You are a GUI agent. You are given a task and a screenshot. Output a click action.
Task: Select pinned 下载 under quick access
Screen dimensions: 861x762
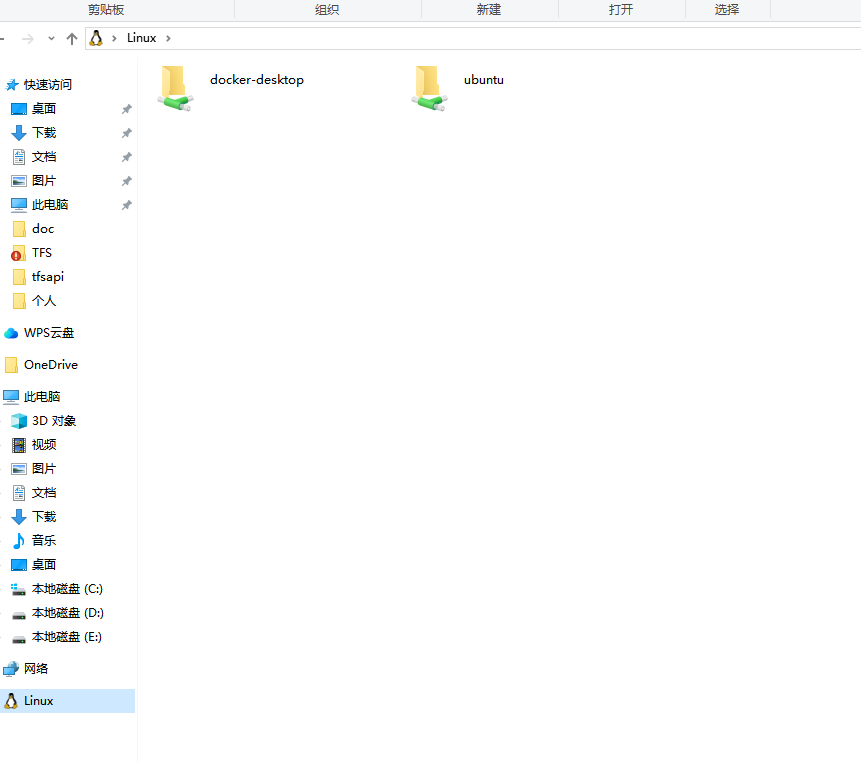point(44,133)
